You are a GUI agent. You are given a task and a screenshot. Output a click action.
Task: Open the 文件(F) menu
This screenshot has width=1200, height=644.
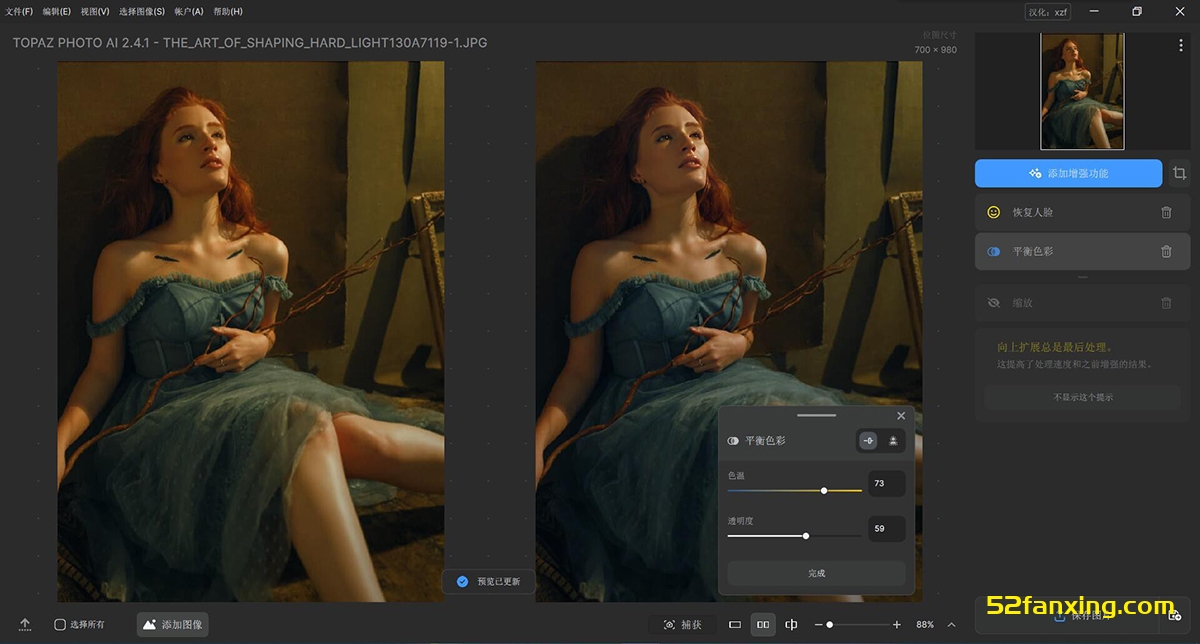tap(20, 12)
